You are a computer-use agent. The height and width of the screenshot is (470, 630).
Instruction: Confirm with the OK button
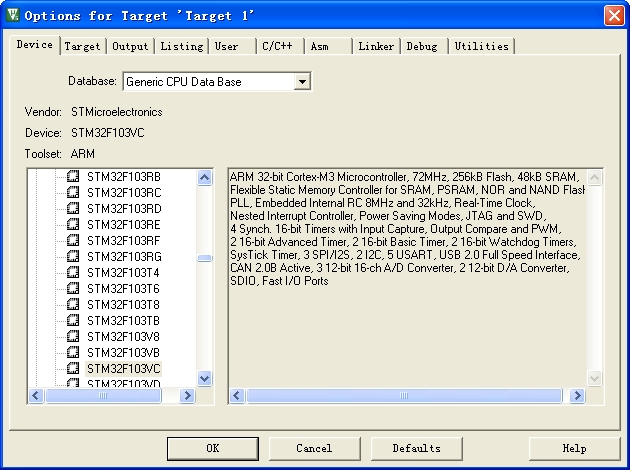coord(213,448)
